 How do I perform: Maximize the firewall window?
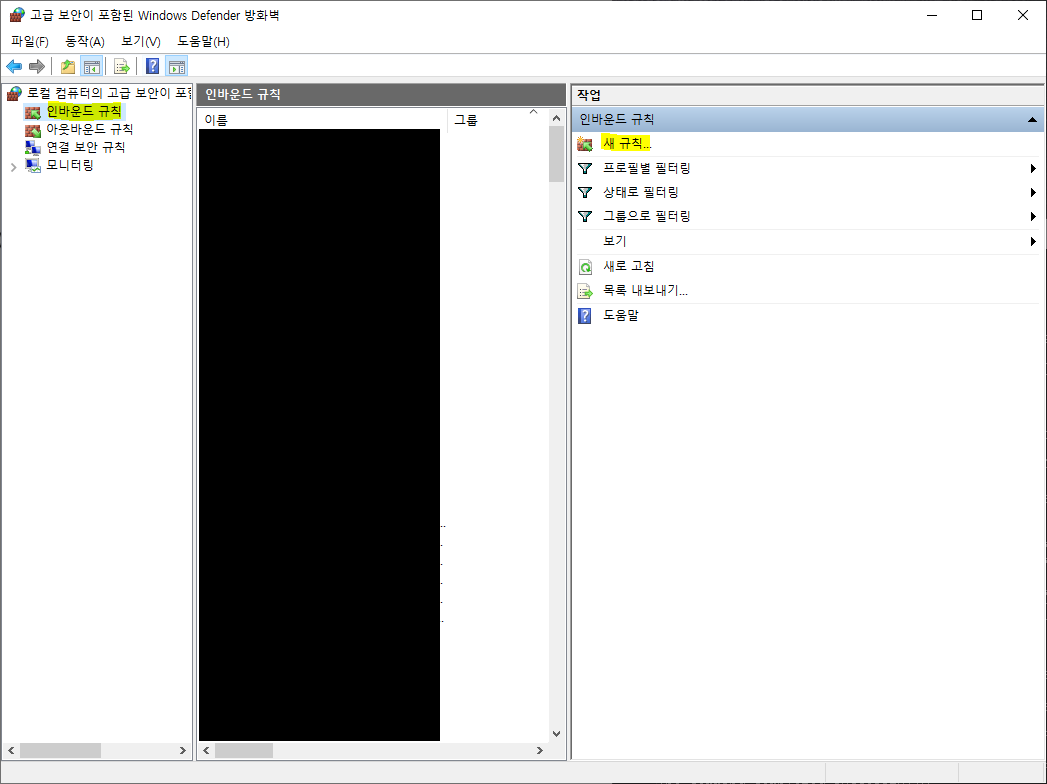tap(977, 15)
